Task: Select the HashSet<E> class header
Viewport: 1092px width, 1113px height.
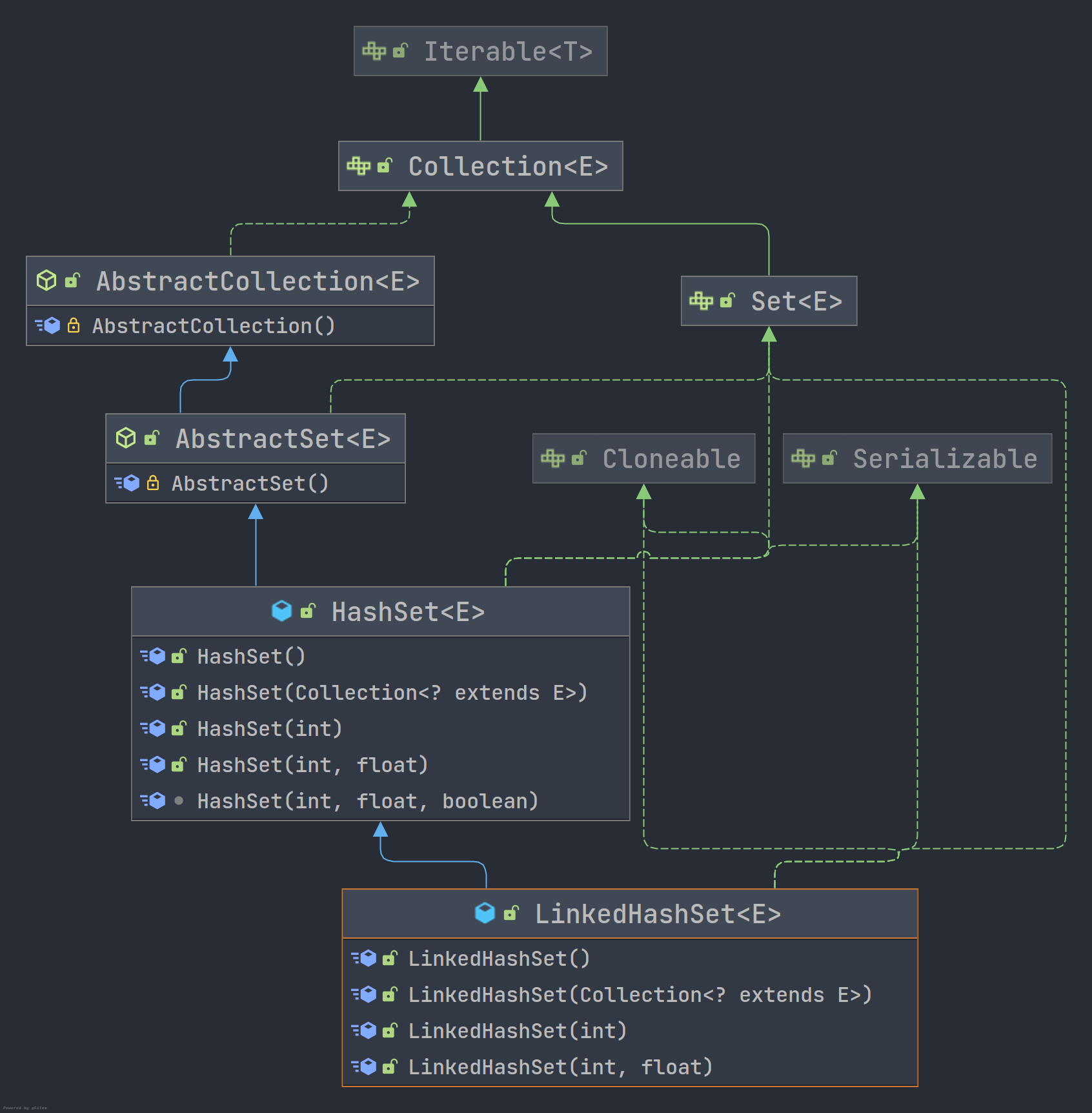Action: tap(381, 611)
